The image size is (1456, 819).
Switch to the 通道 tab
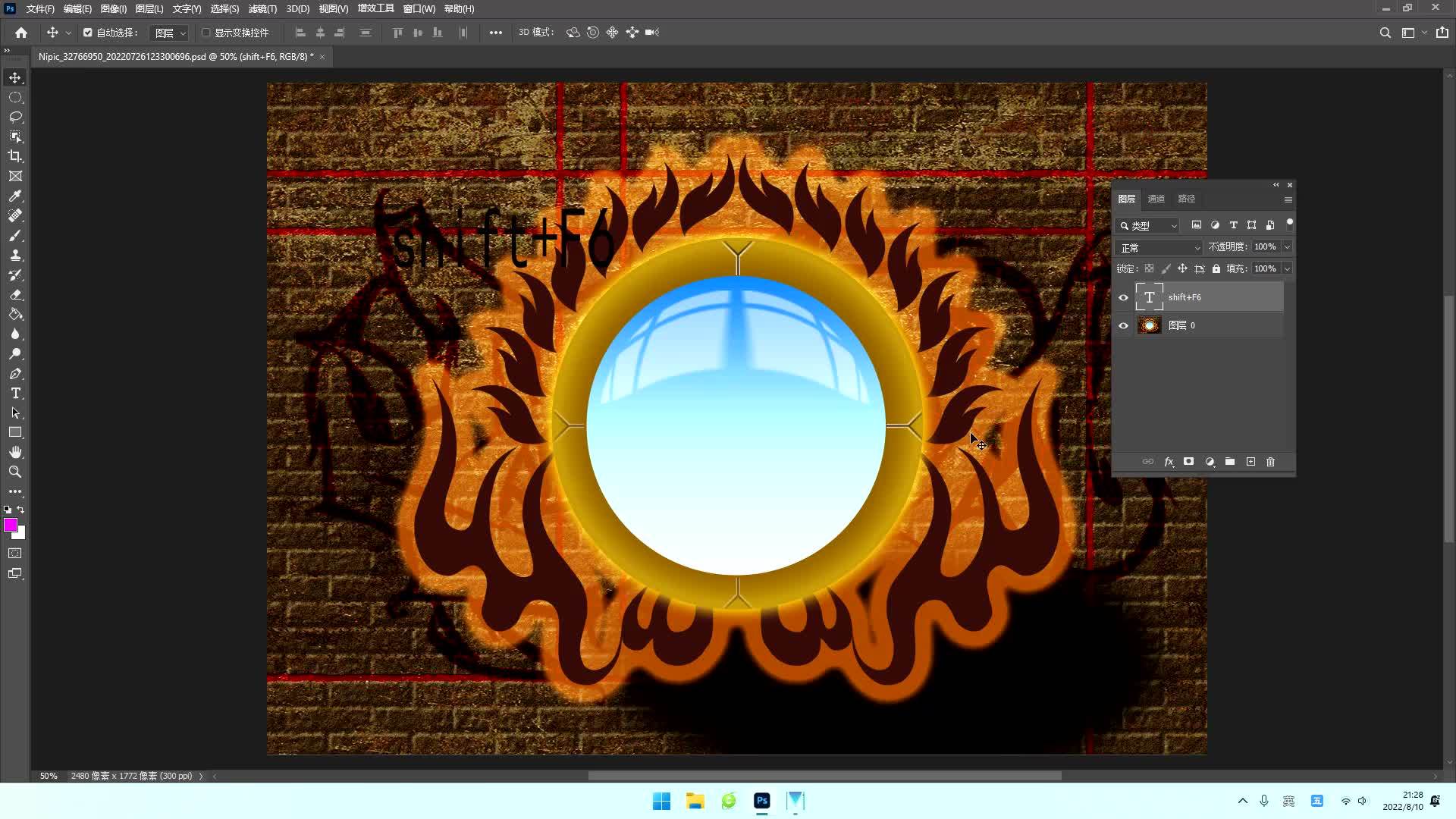pyautogui.click(x=1156, y=199)
